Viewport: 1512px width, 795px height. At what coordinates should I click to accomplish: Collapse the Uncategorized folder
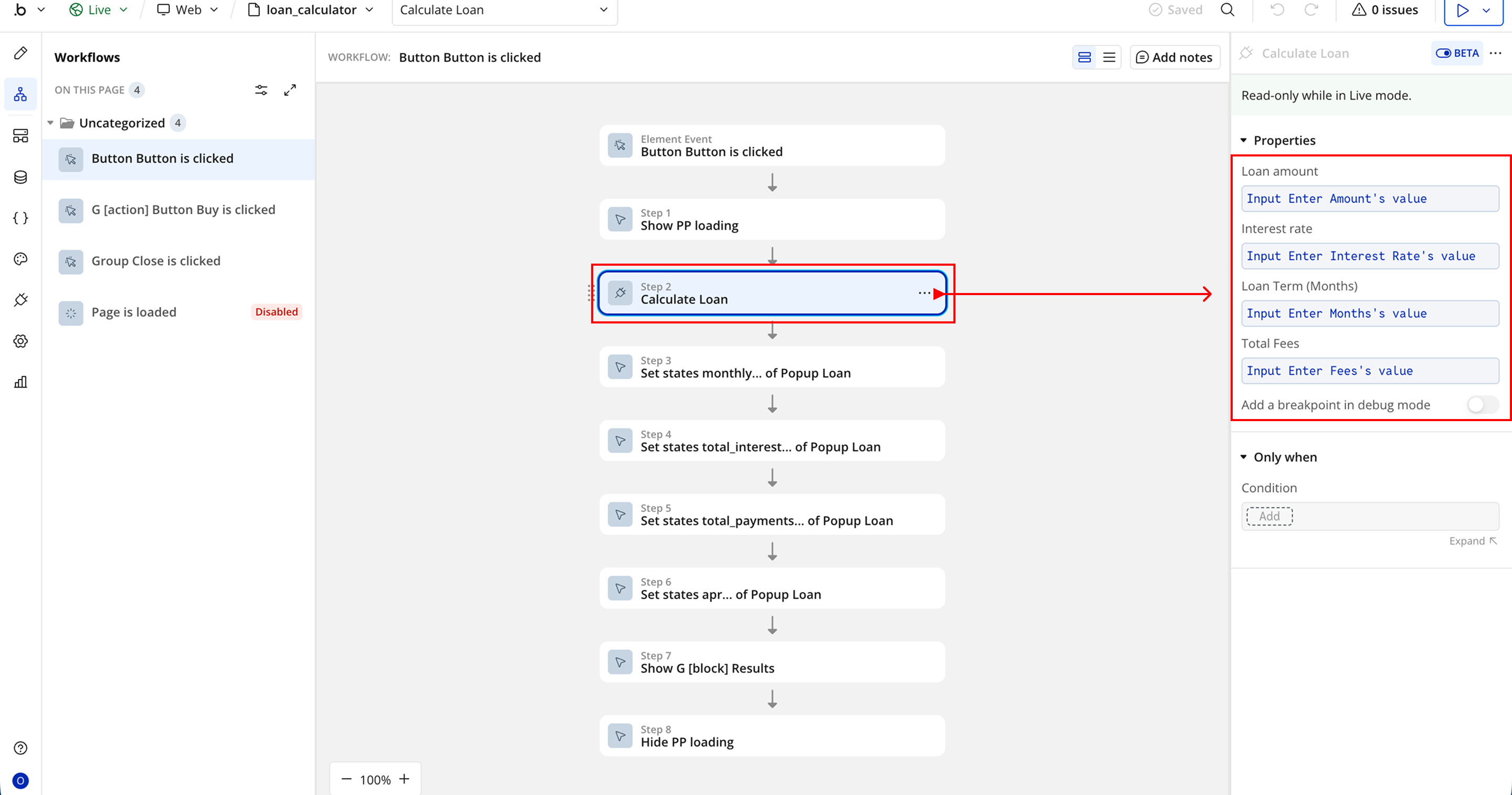(50, 123)
